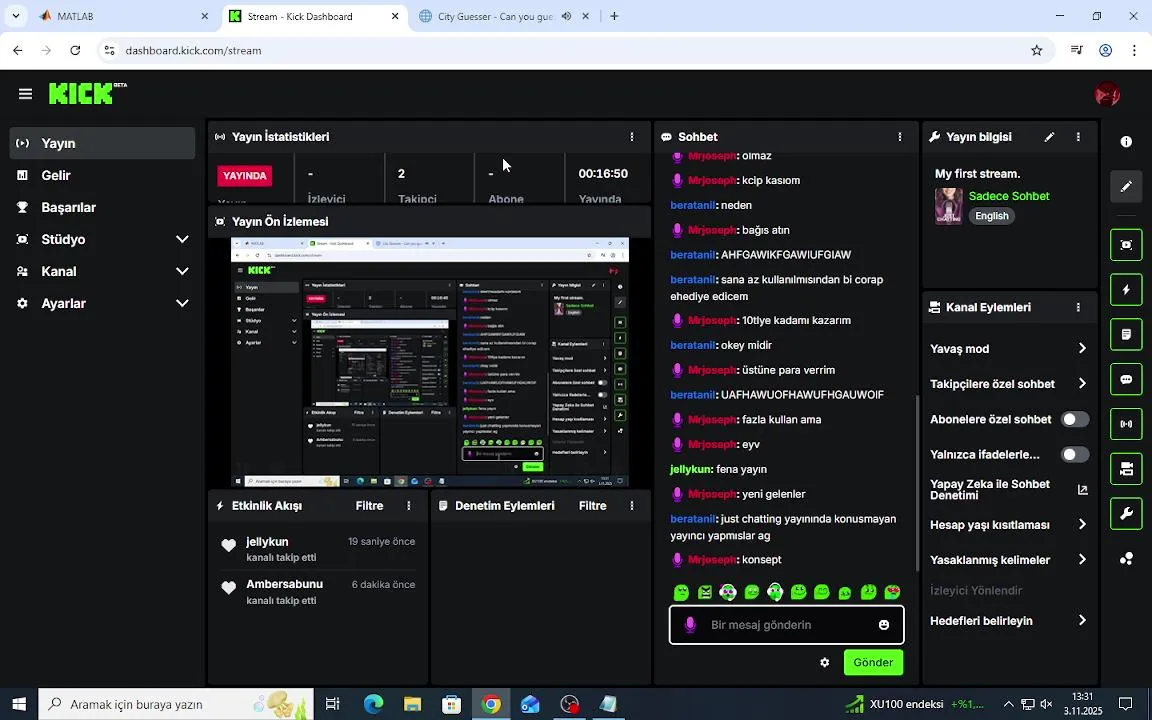Open the browser tab search dropdown
The image size is (1152, 720).
(15, 15)
